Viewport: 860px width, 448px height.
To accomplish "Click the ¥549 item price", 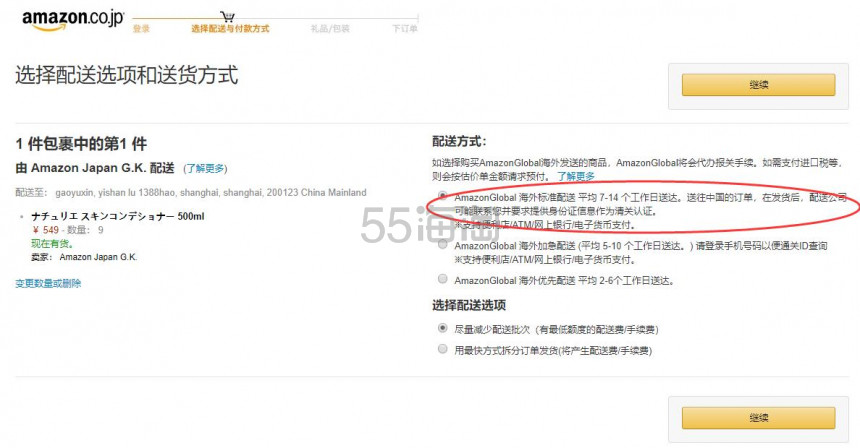I will pos(45,230).
